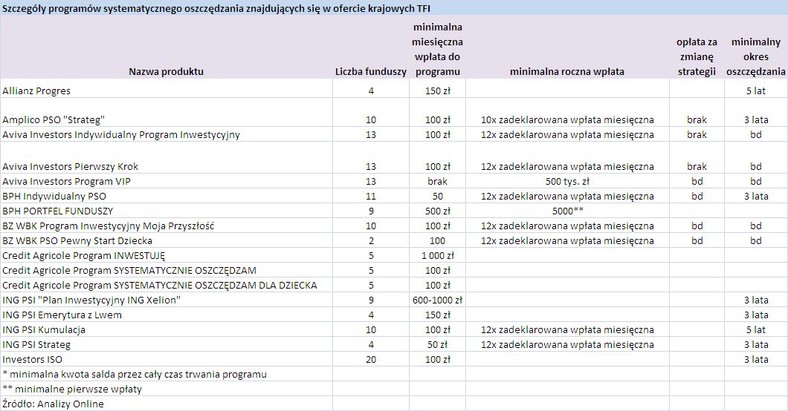
Task: Select 'BZ WBK Program Inwestycyjny Moja Przyszłość'
Action: coord(108,226)
